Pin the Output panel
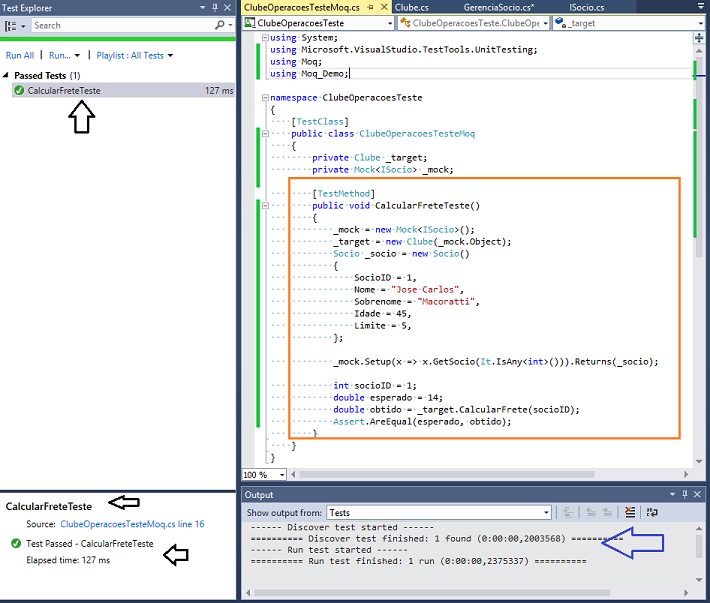Viewport: 710px width, 603px height. pyautogui.click(x=685, y=494)
